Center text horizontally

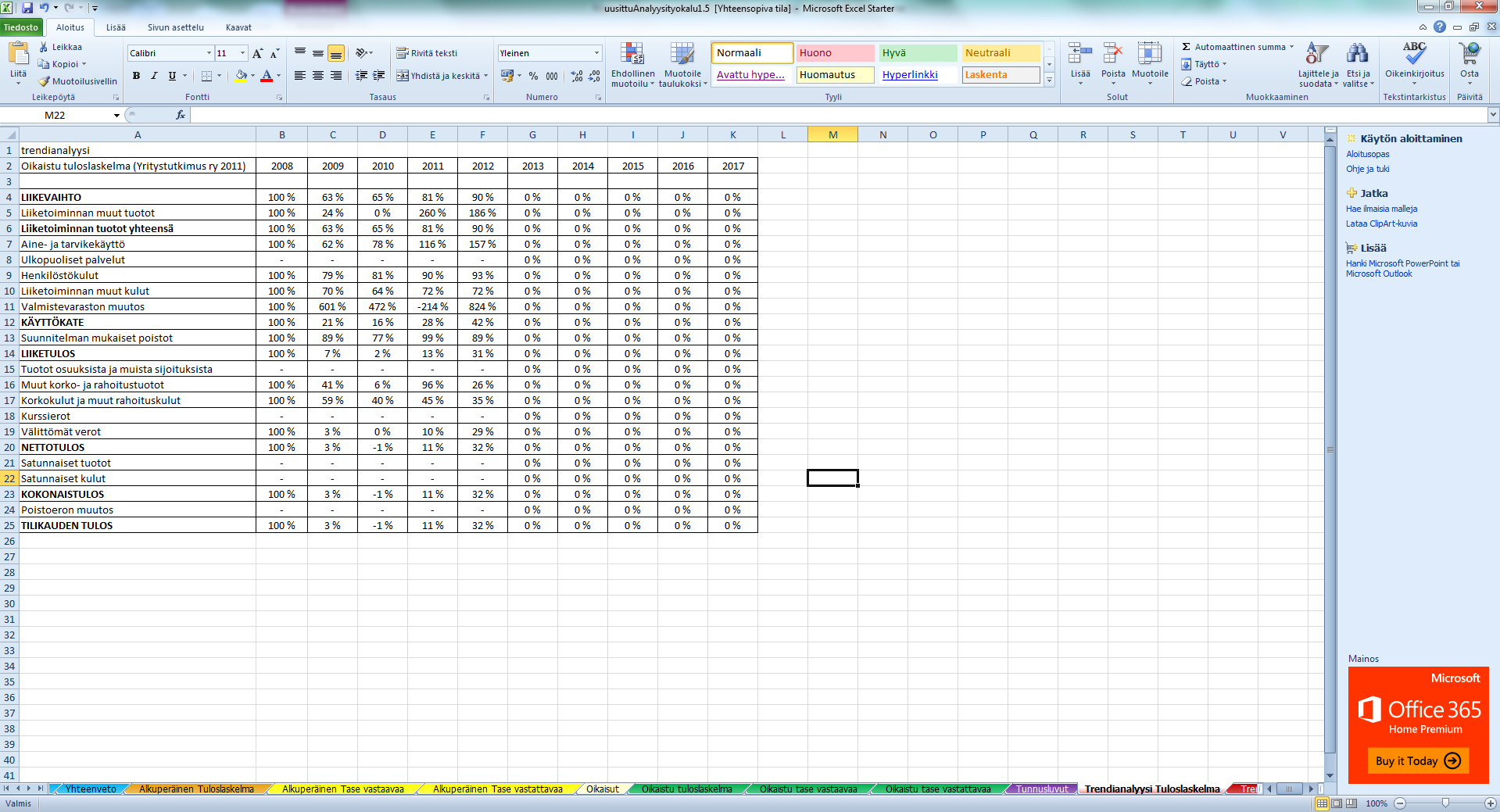pos(318,76)
